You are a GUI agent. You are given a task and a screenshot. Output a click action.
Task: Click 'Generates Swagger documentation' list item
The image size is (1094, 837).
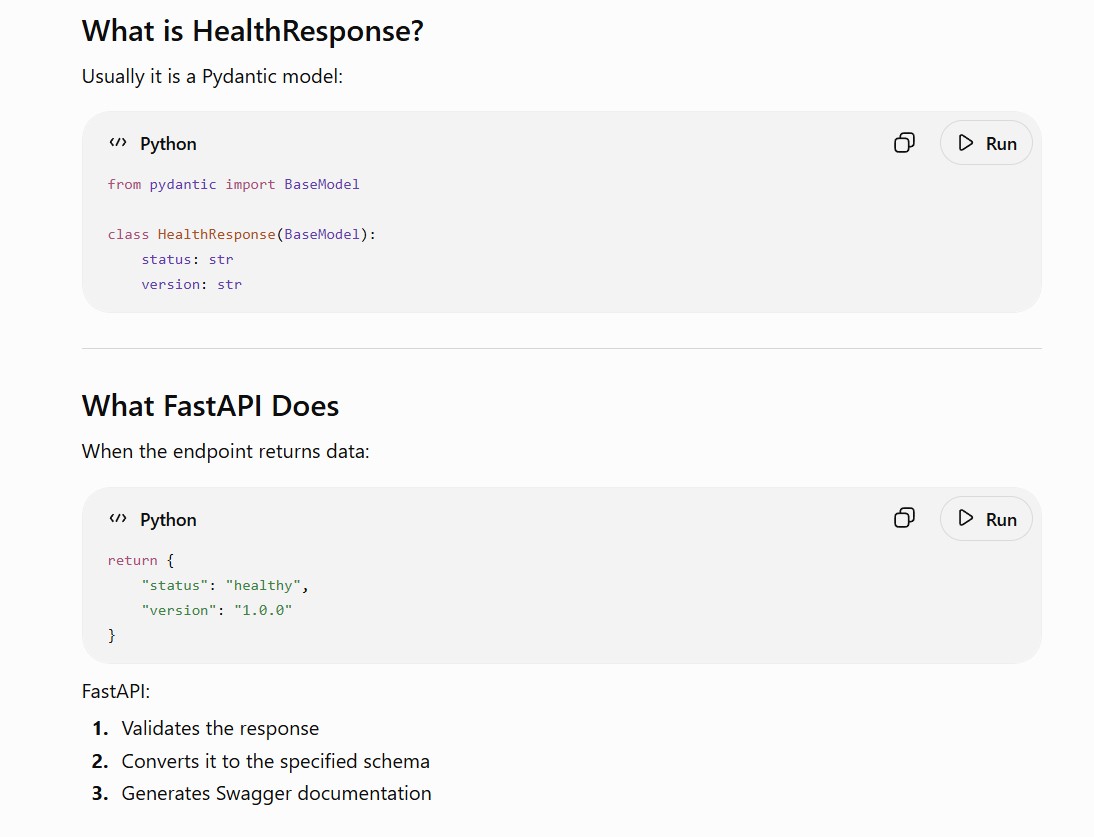pos(276,794)
